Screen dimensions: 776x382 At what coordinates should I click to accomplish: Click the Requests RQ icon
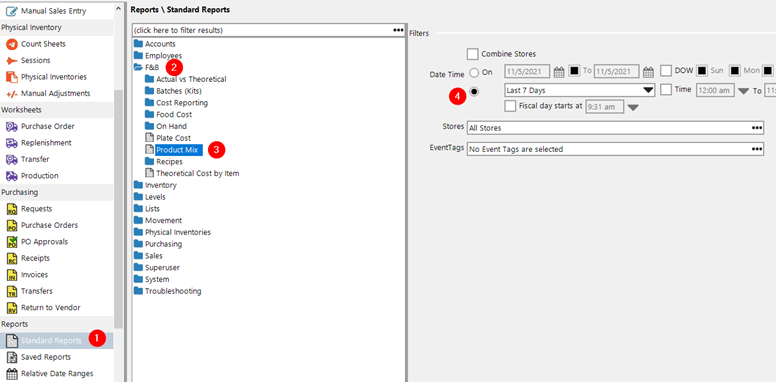[12, 209]
